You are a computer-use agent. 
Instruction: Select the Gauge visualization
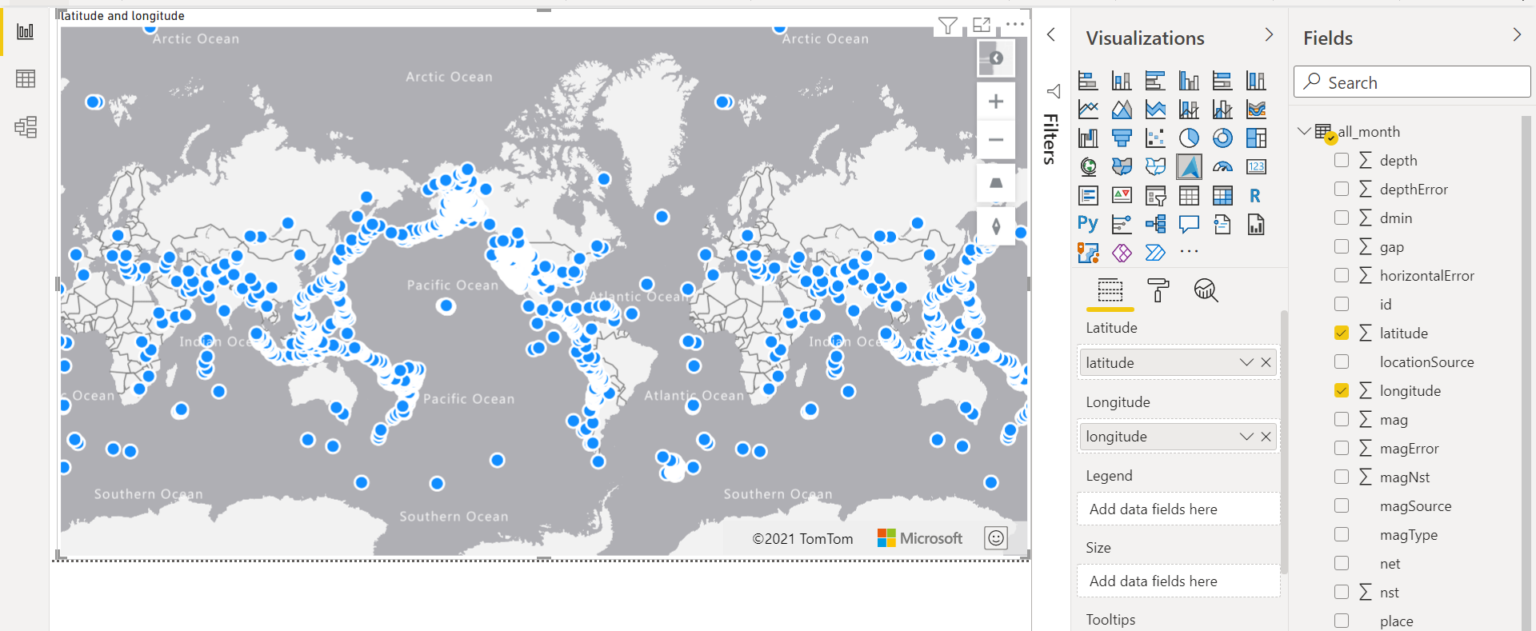1222,166
